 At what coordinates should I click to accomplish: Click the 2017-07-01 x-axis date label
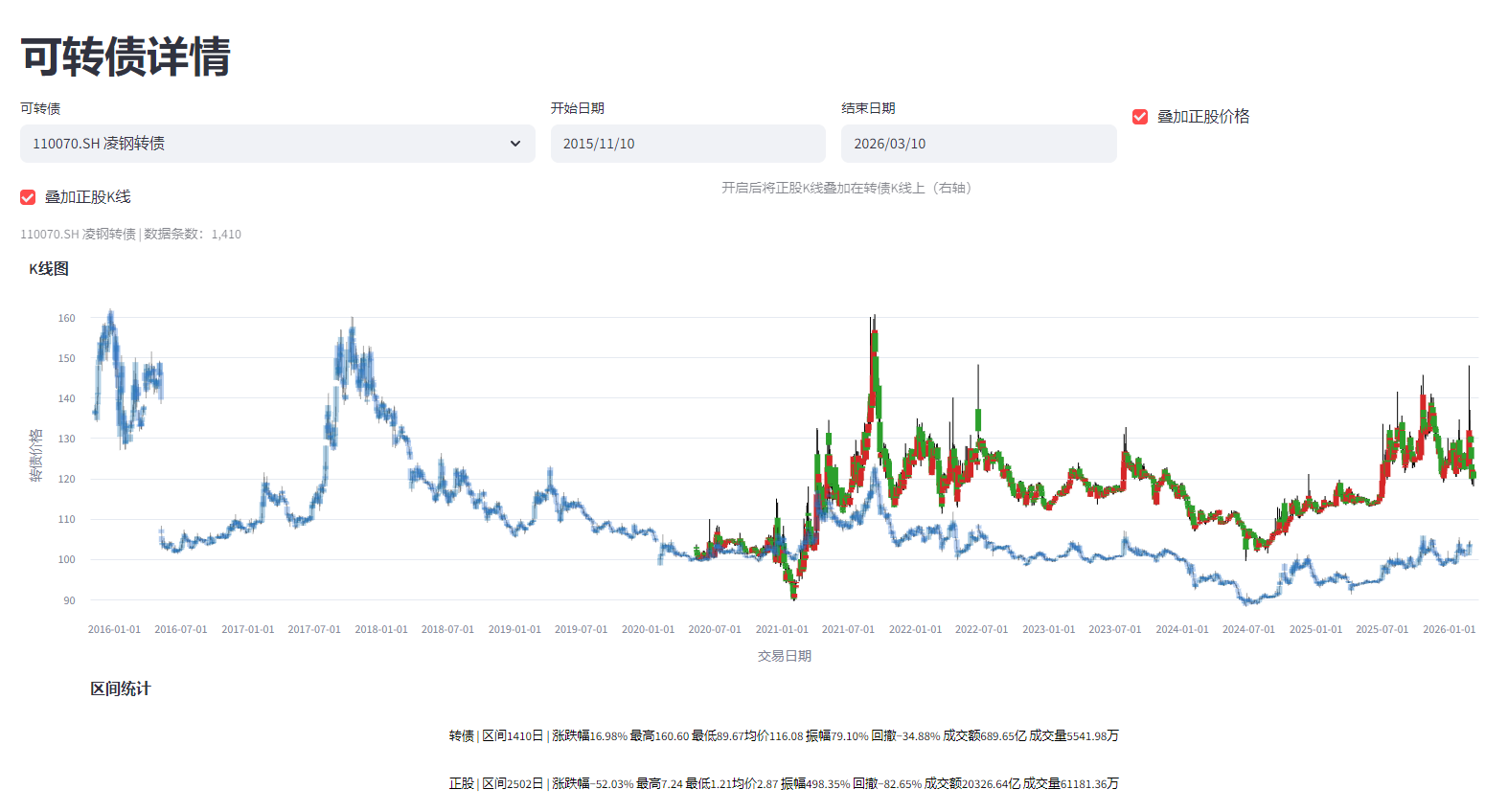314,629
